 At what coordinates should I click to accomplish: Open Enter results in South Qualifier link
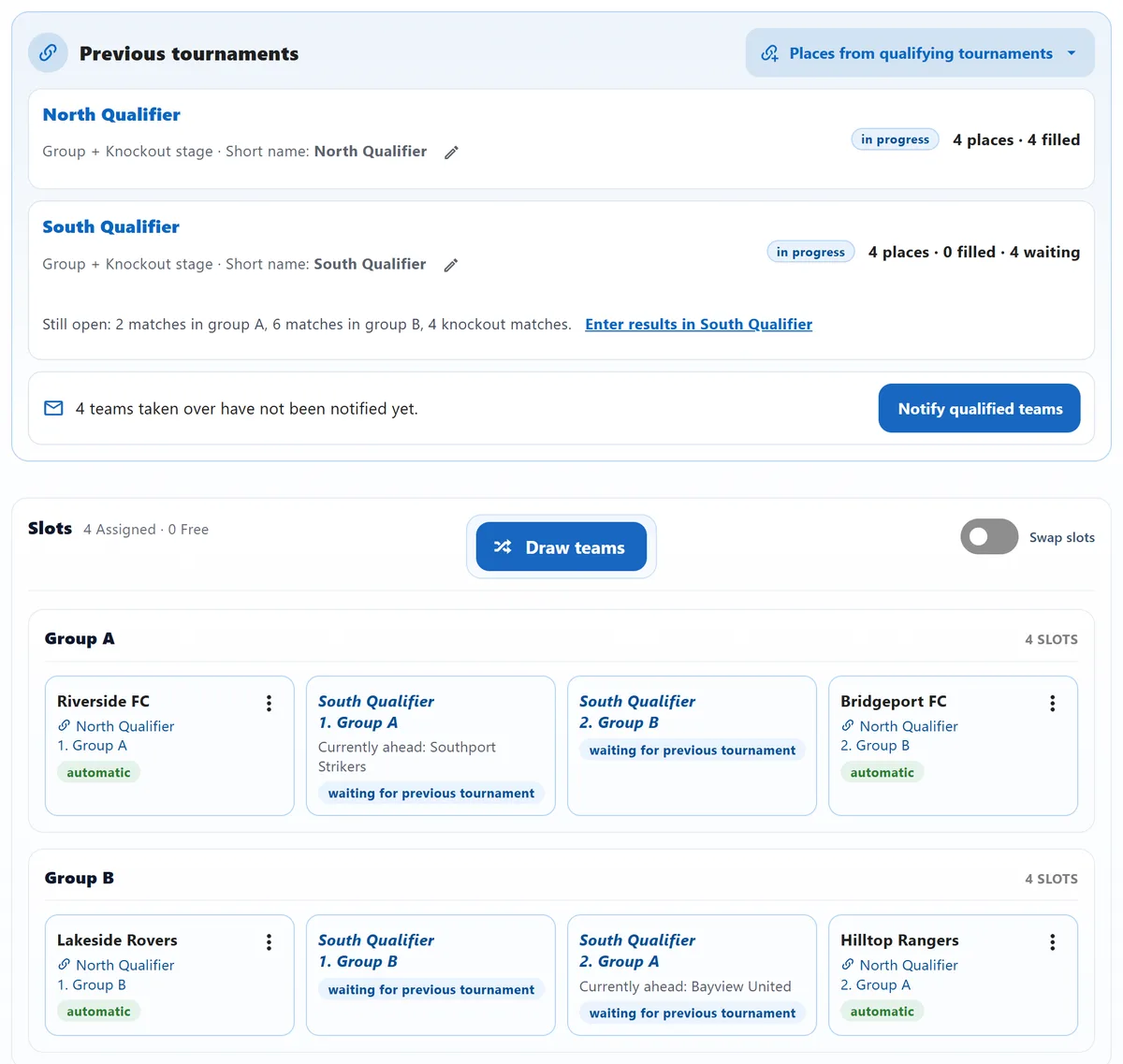coord(698,324)
